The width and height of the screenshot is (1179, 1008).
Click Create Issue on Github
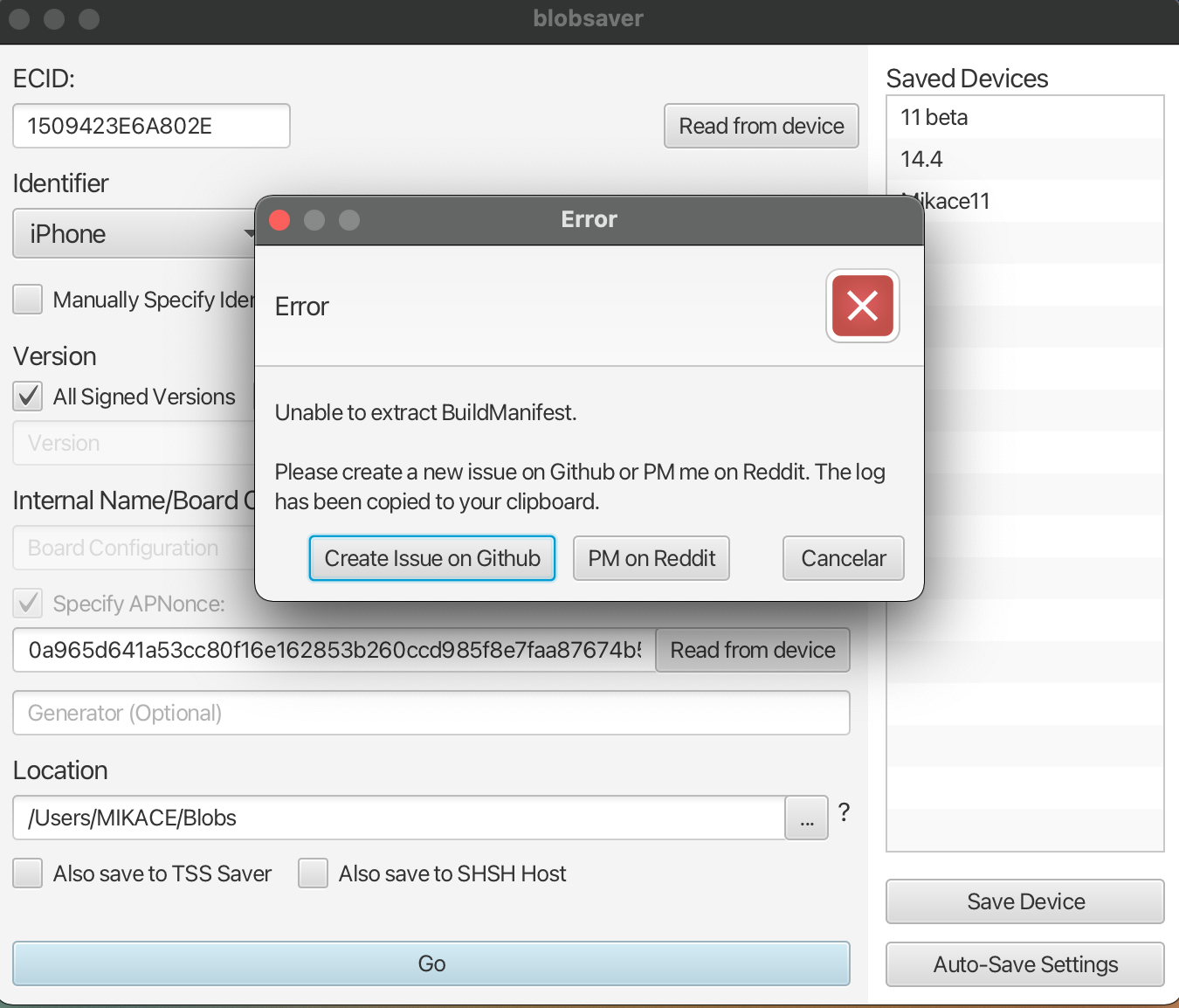tap(431, 558)
